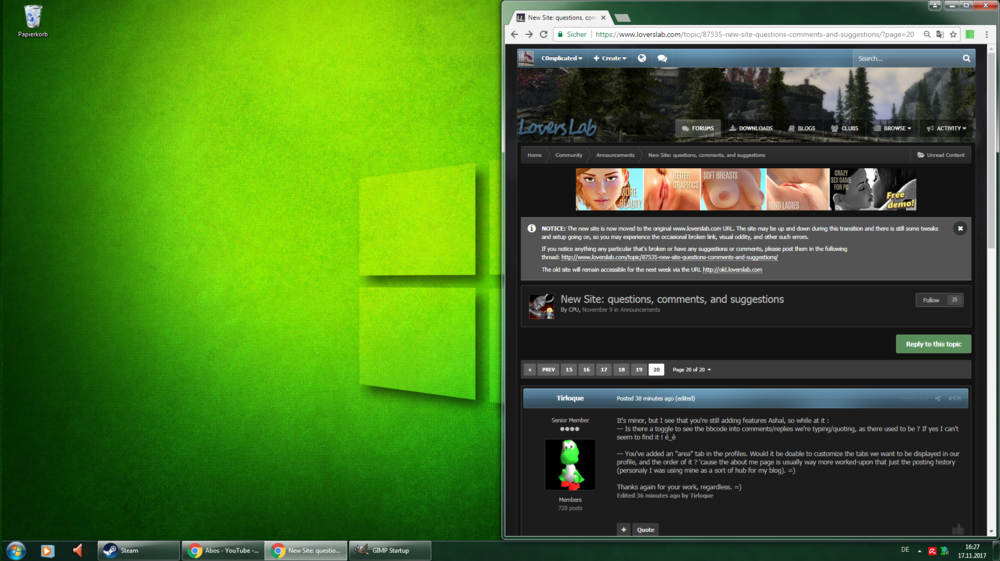
Task: Open the Page 20 of 20 dropdown
Action: point(691,370)
